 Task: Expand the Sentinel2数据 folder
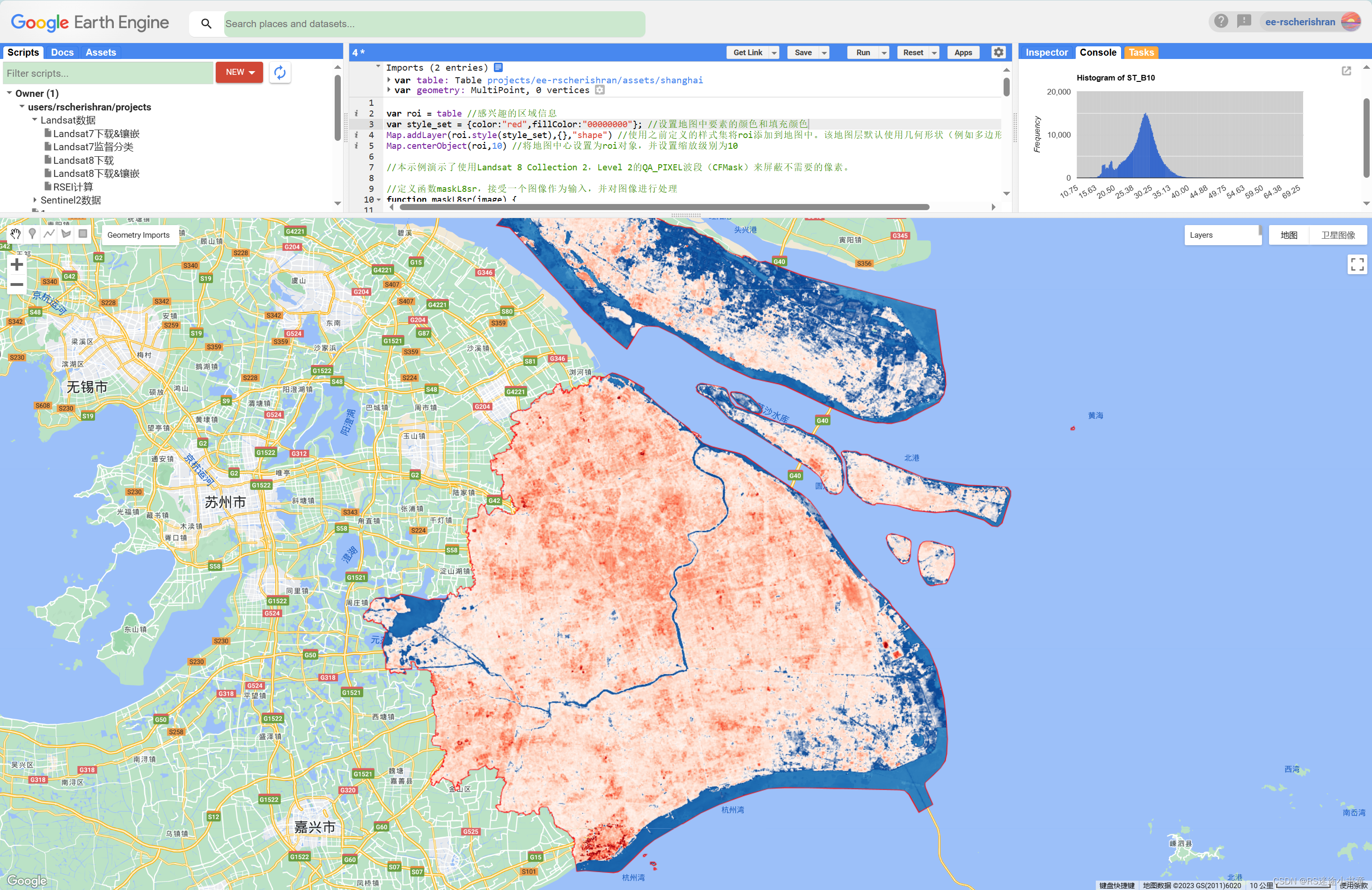coord(35,200)
